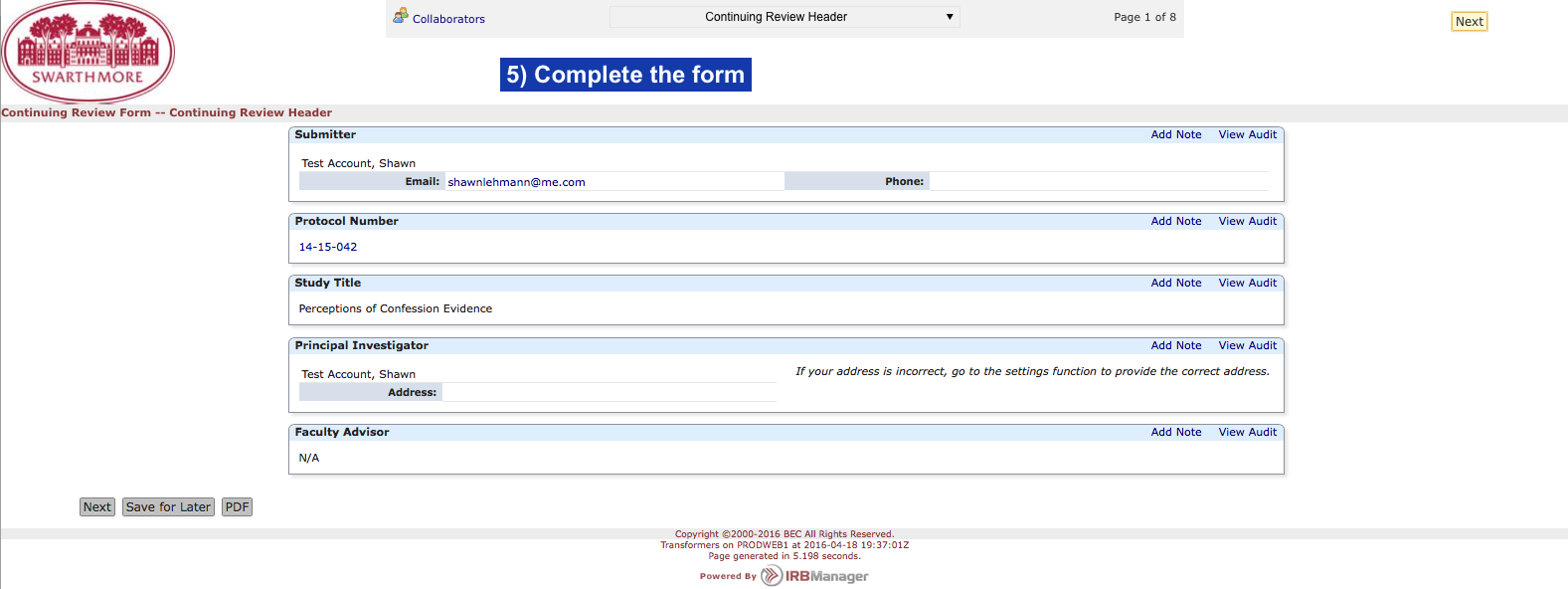View Audit for Study Title

pos(1247,284)
